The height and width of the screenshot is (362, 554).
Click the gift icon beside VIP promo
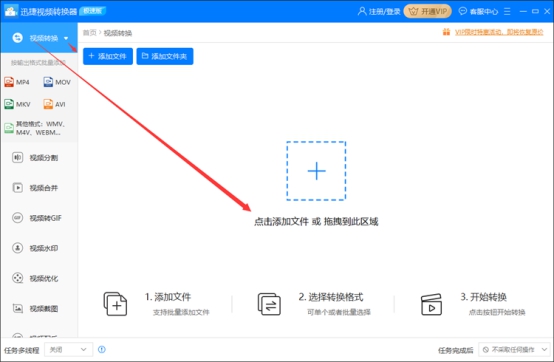(446, 32)
